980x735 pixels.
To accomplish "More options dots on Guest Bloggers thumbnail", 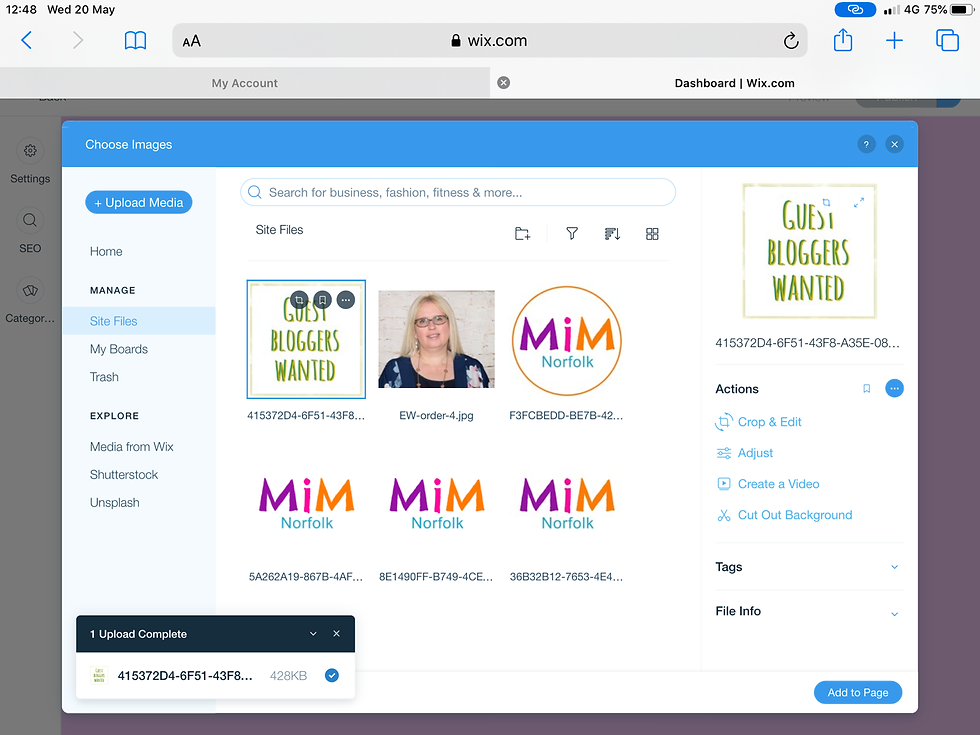I will pos(346,300).
